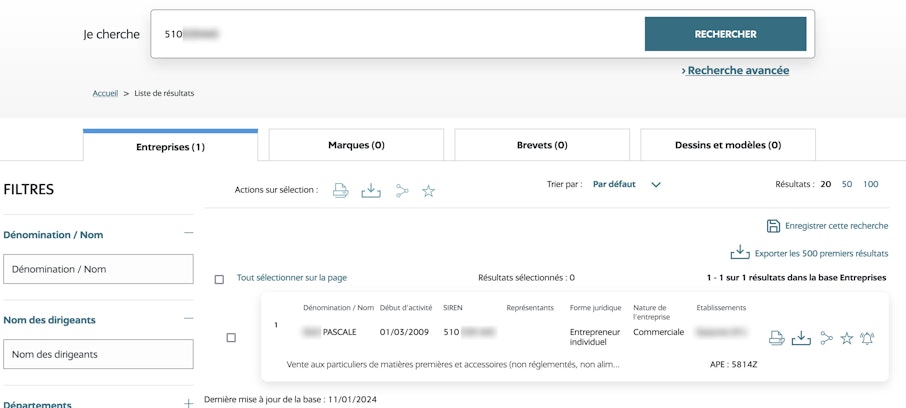Focus the Nom des dirigeants filter input

tap(98, 354)
